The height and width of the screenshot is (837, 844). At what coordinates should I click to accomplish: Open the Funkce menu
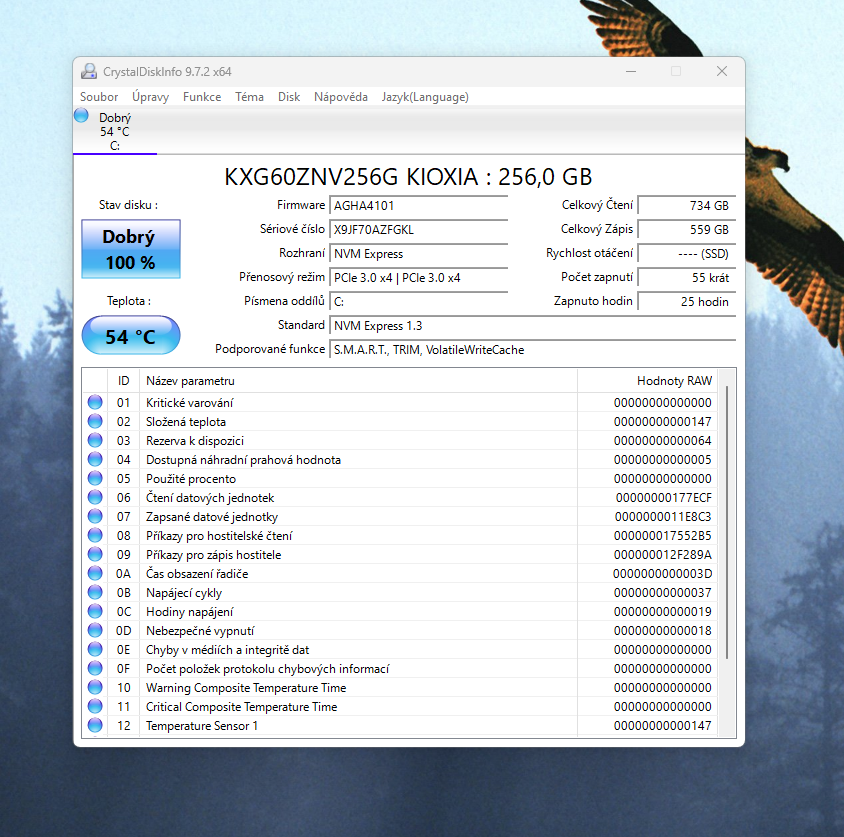[202, 97]
